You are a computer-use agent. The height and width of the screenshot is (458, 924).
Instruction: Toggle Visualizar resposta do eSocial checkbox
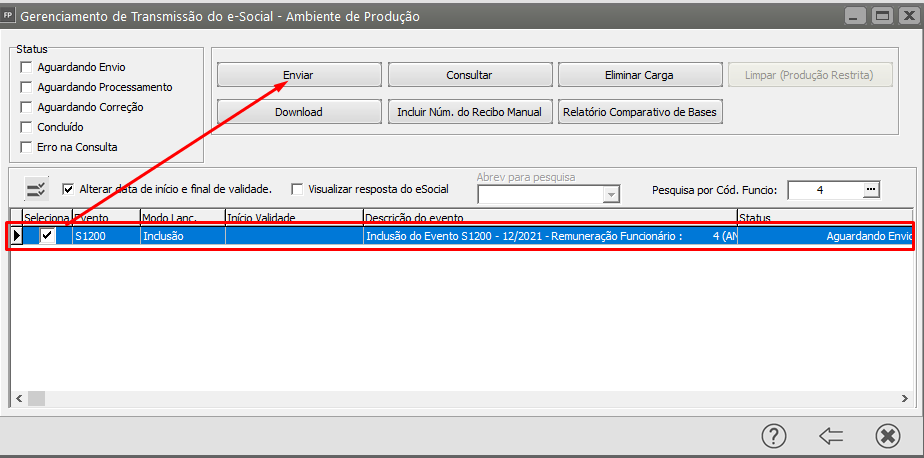point(297,188)
